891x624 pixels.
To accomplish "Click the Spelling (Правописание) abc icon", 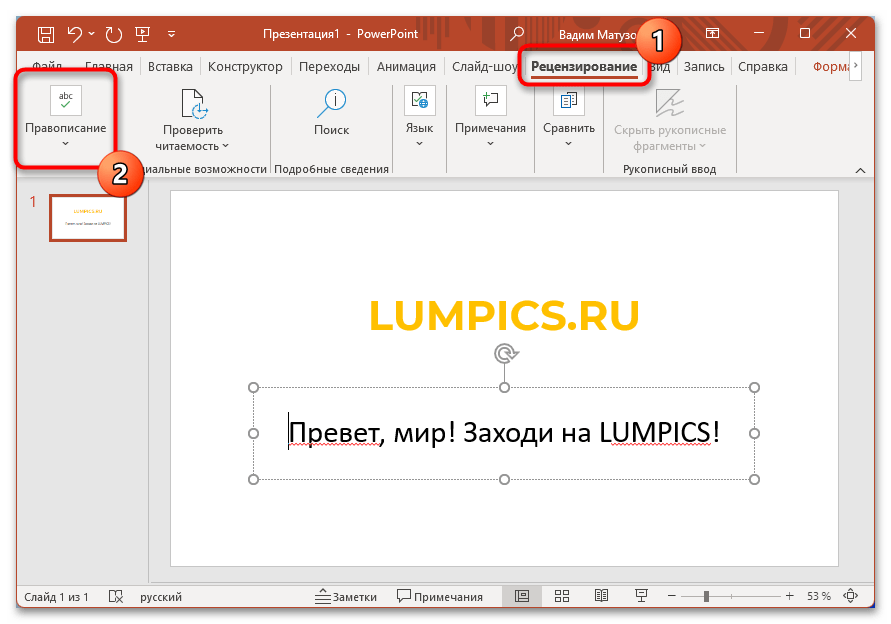I will 66,100.
